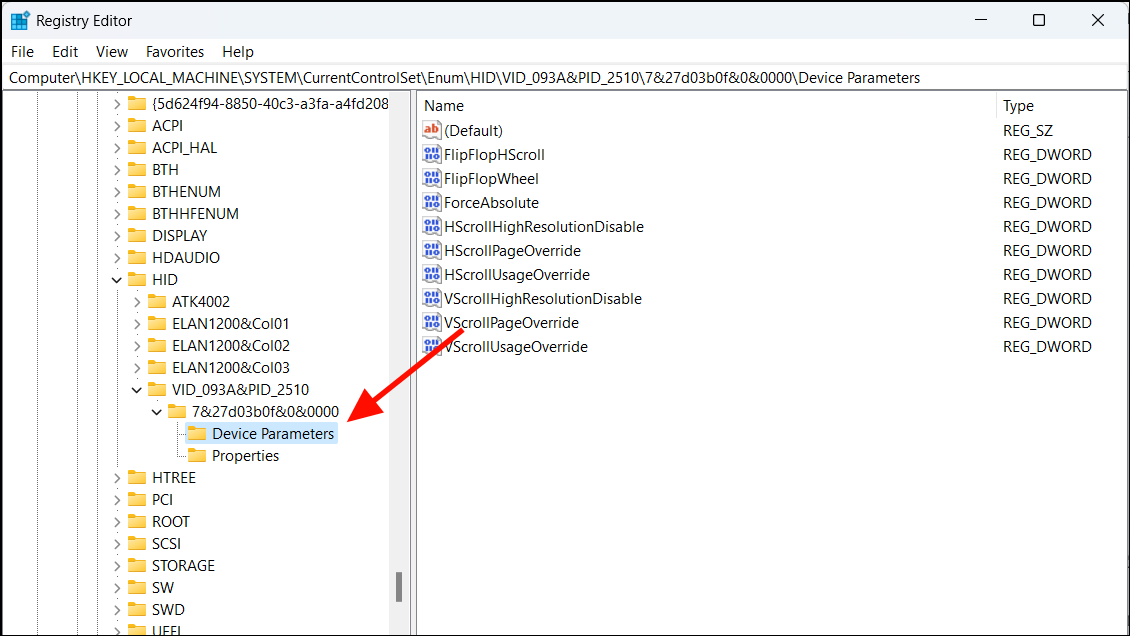Open the View menu
This screenshot has width=1130, height=636.
(112, 51)
